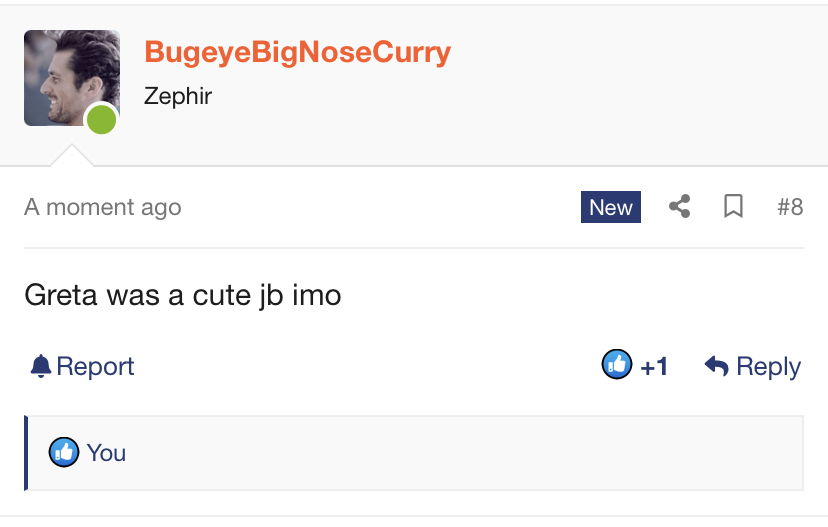Open the BugeyeBigNoseCurry username profile link
The width and height of the screenshot is (828, 527).
click(298, 52)
